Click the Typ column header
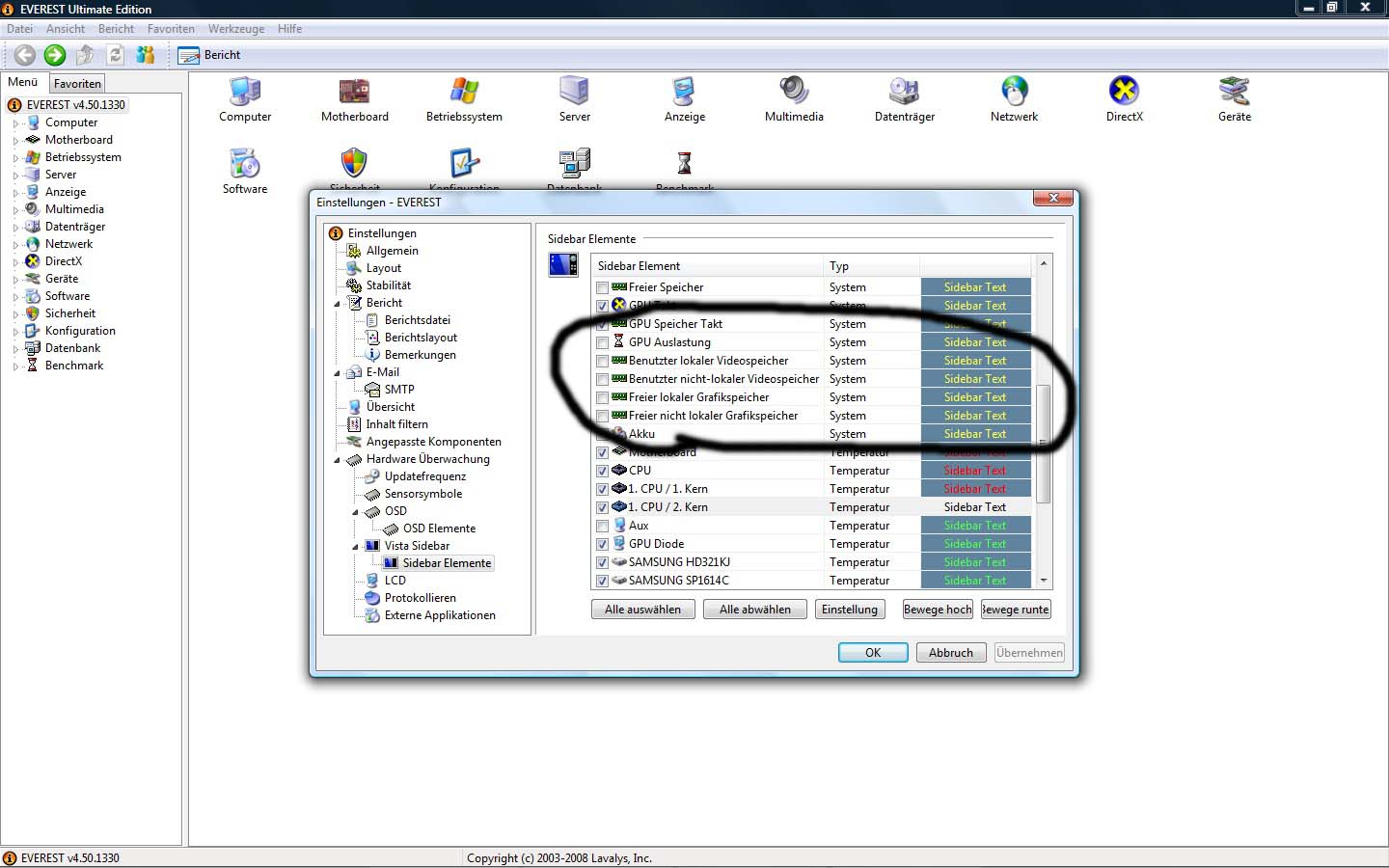1389x868 pixels. tap(871, 266)
